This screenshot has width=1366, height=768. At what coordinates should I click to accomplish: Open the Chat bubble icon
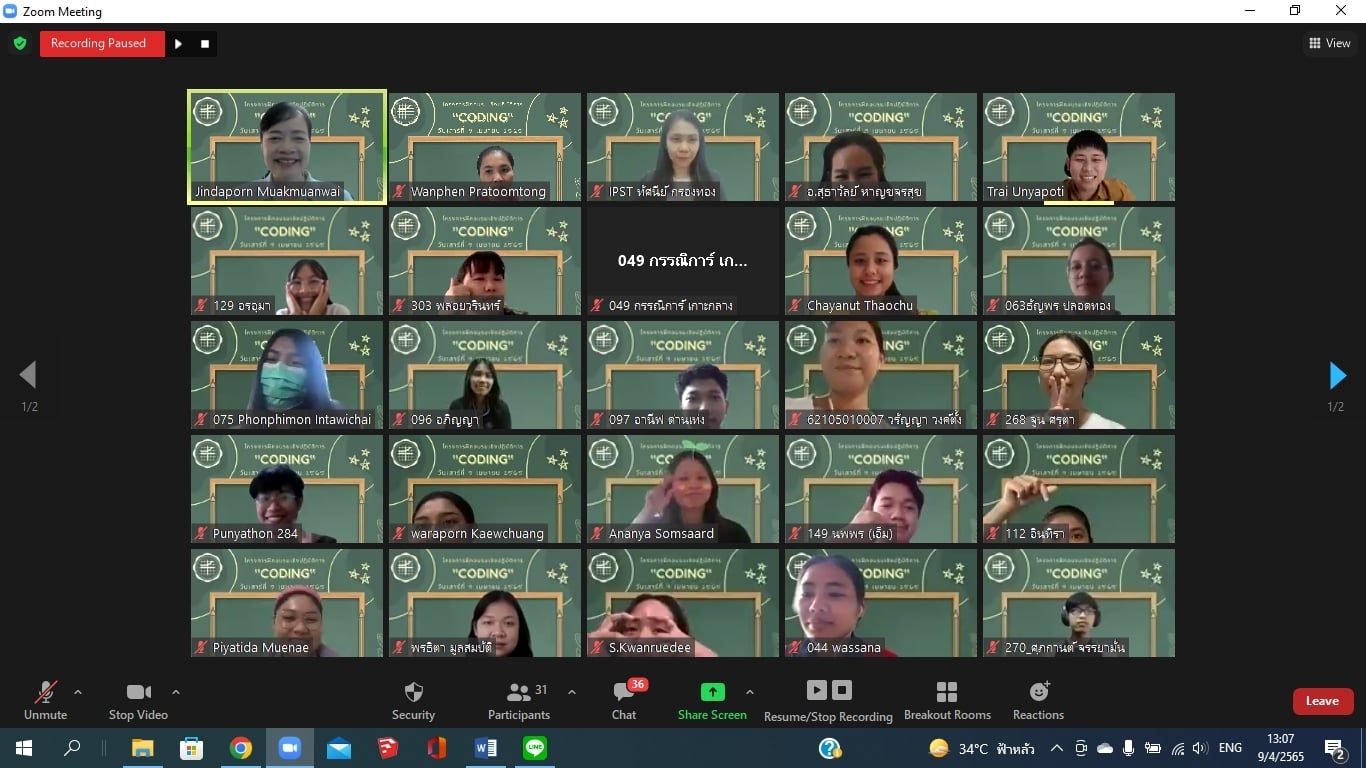coord(624,692)
